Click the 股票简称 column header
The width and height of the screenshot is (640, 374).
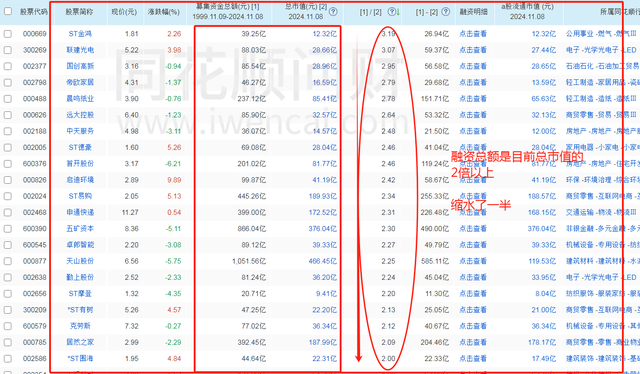[x=80, y=12]
